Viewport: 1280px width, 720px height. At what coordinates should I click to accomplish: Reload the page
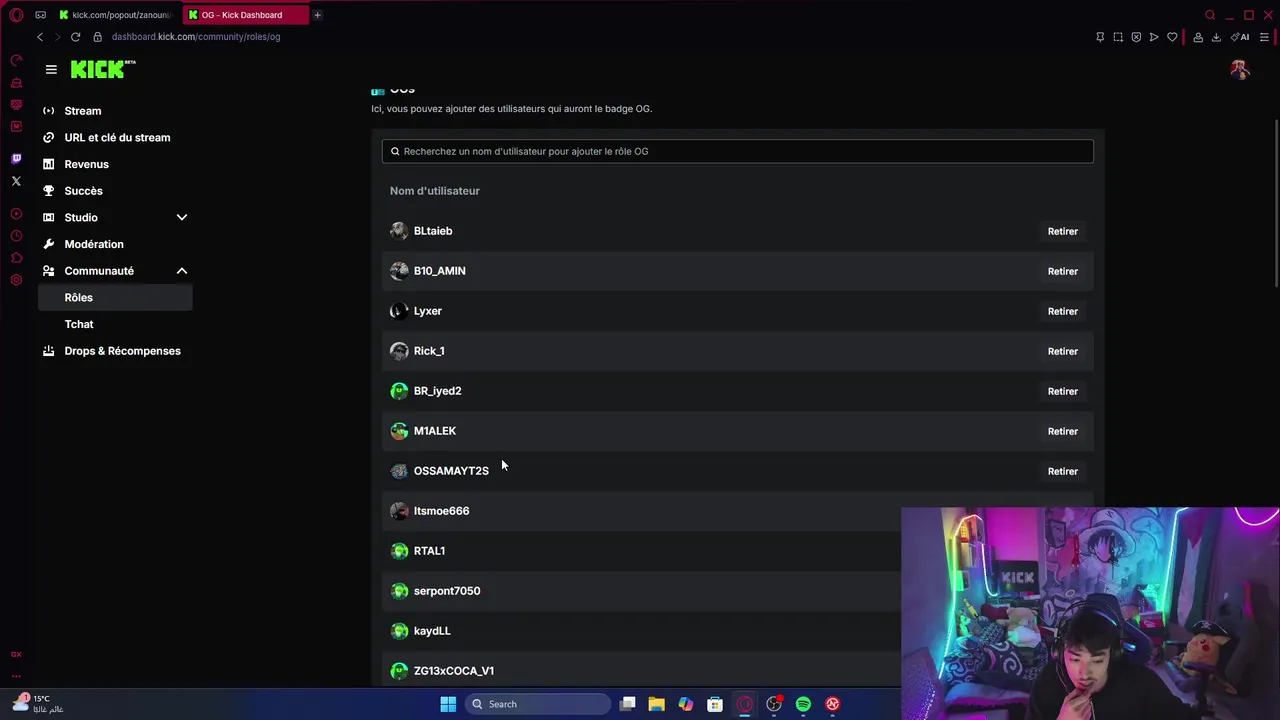(x=75, y=37)
